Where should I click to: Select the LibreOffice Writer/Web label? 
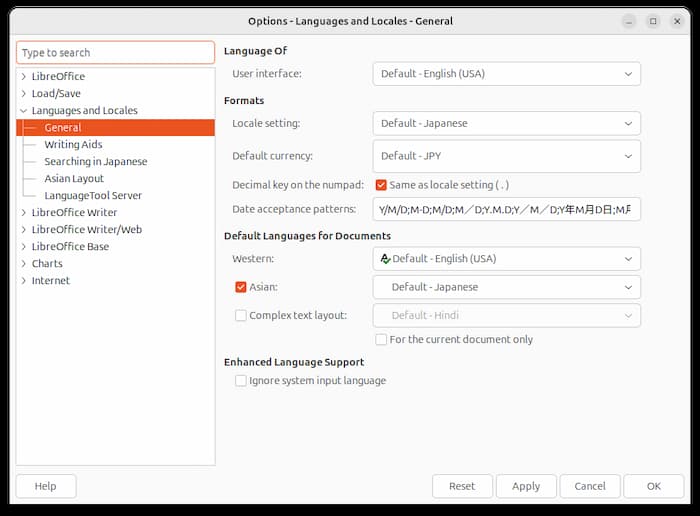(87, 229)
